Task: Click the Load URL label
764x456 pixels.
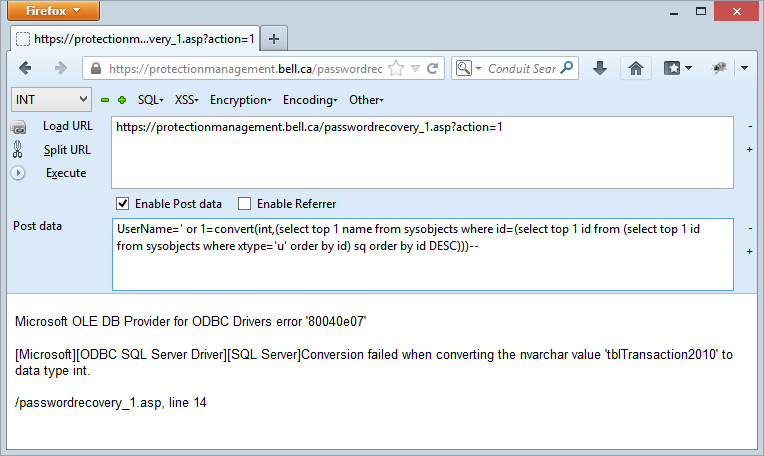Action: coord(68,126)
